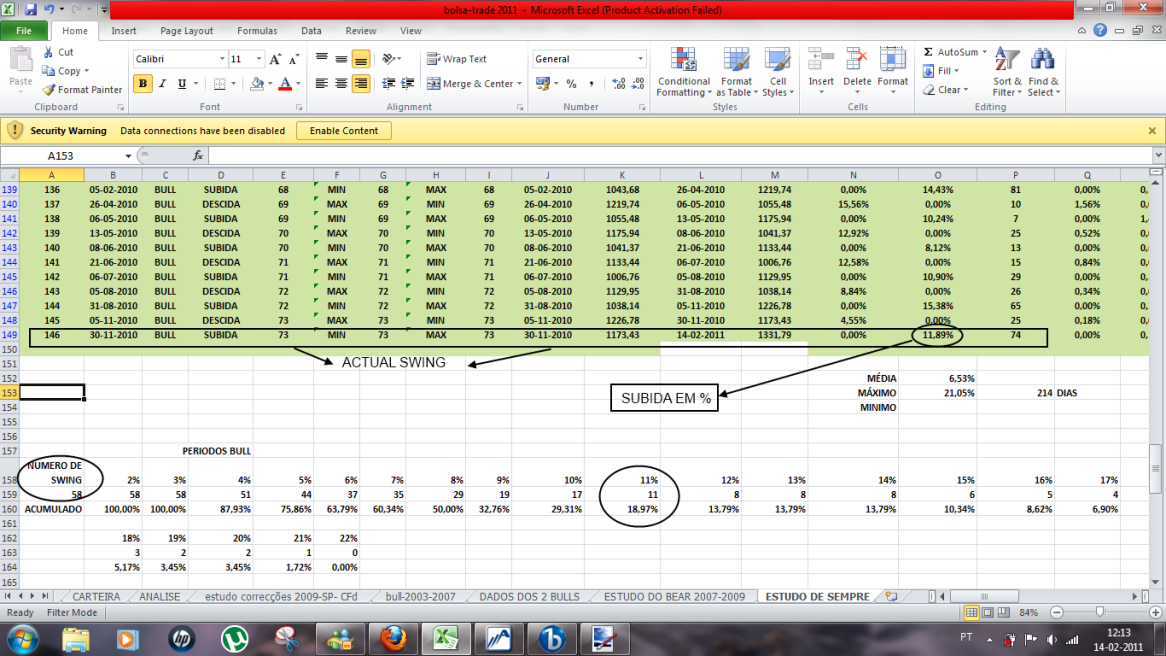
Task: Open the DADOS DOS 2 BULLS sheet
Action: click(x=529, y=596)
